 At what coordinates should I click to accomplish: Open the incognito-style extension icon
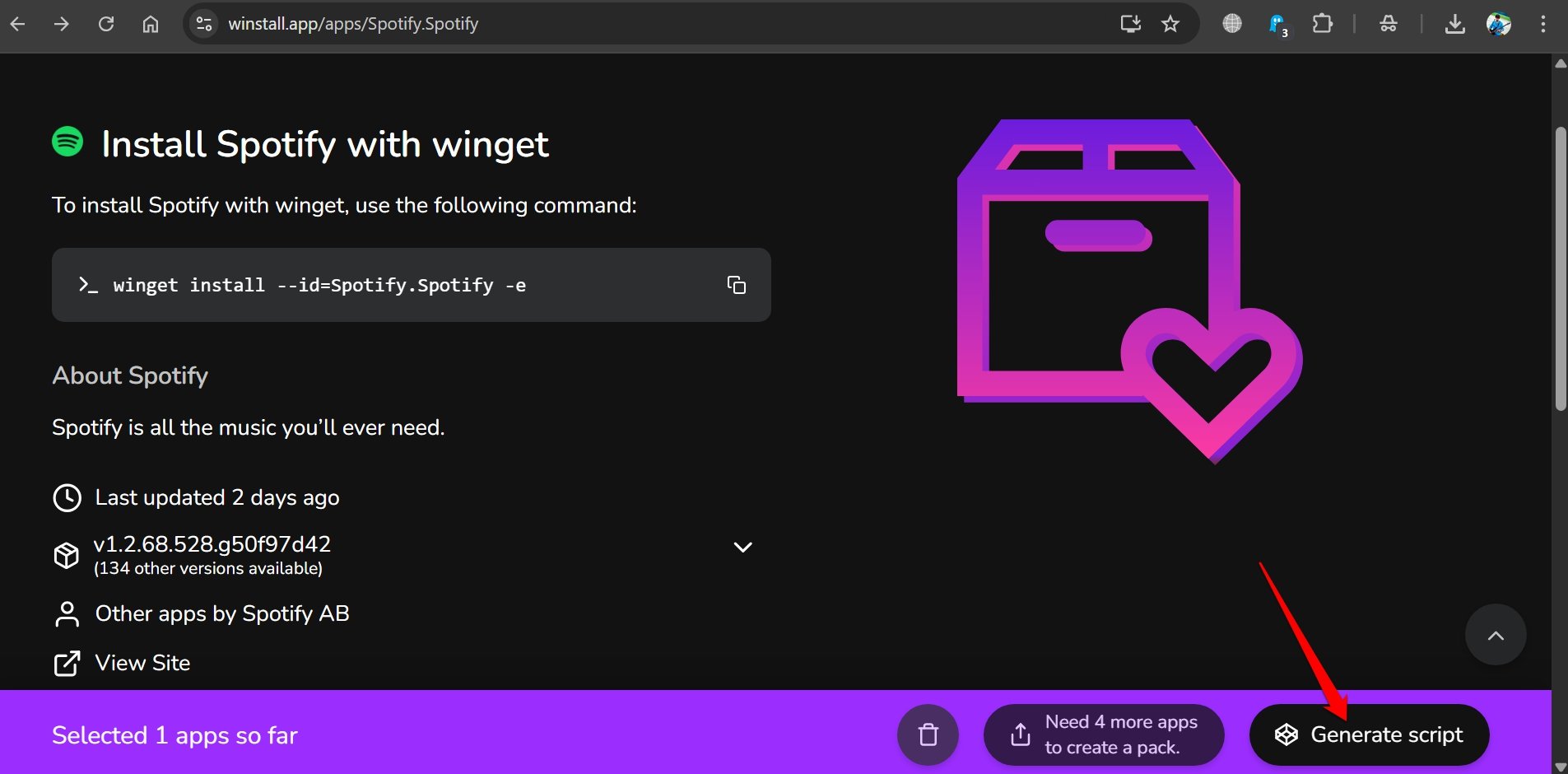pos(1389,24)
